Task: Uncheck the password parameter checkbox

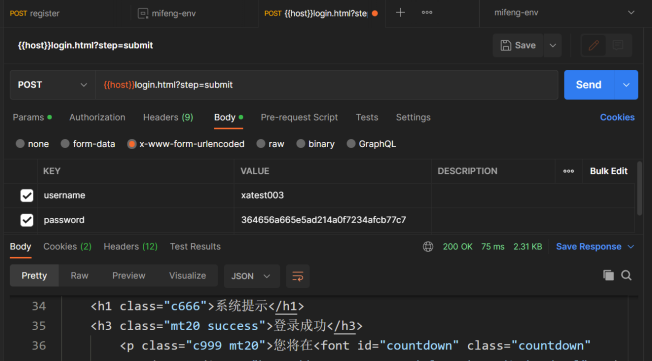Action: click(x=27, y=220)
